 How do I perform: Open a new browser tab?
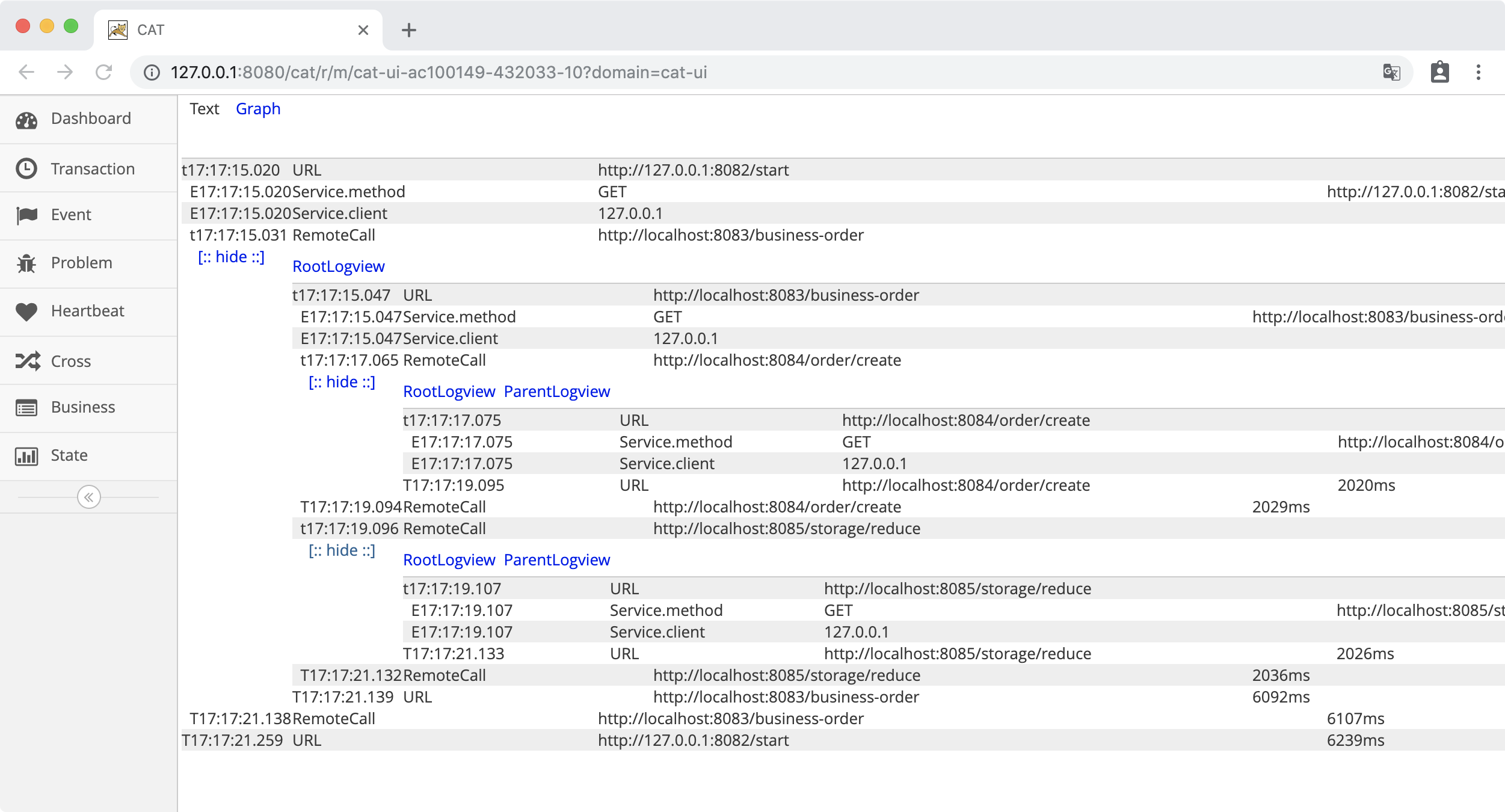coord(409,30)
